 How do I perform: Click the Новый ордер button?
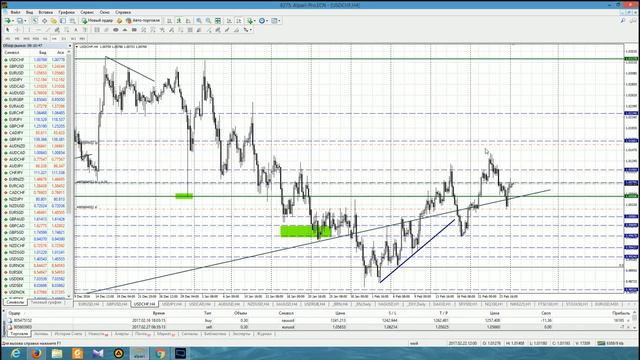tap(97, 20)
